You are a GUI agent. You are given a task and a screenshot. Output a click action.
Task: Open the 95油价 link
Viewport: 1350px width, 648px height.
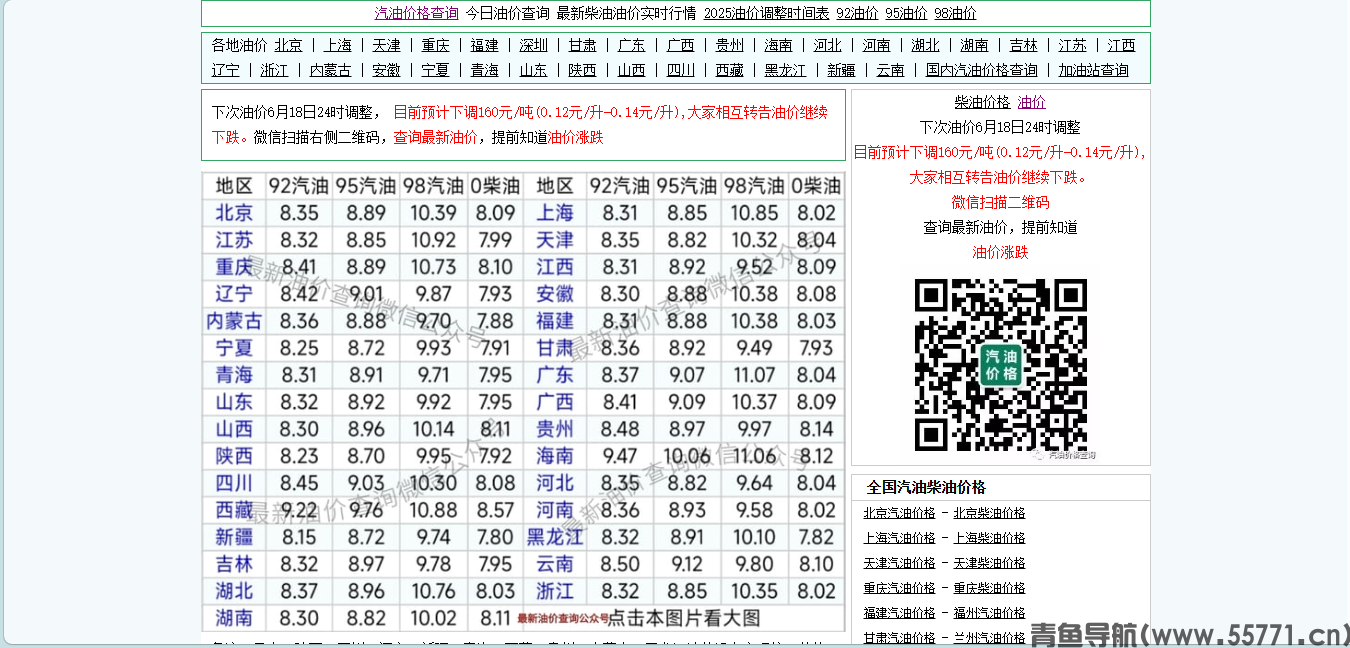click(906, 13)
